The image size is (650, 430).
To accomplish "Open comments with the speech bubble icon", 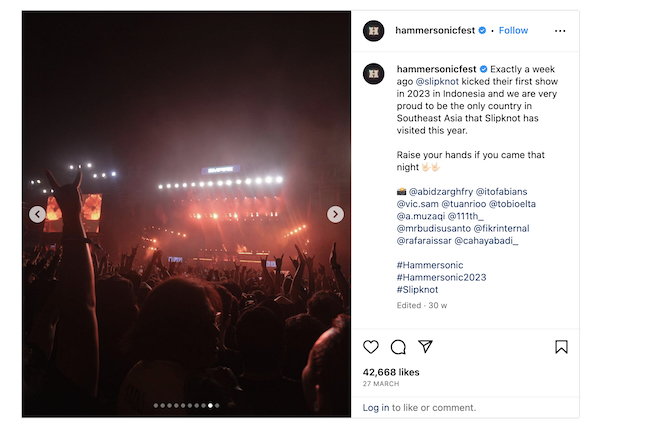I will tap(398, 347).
